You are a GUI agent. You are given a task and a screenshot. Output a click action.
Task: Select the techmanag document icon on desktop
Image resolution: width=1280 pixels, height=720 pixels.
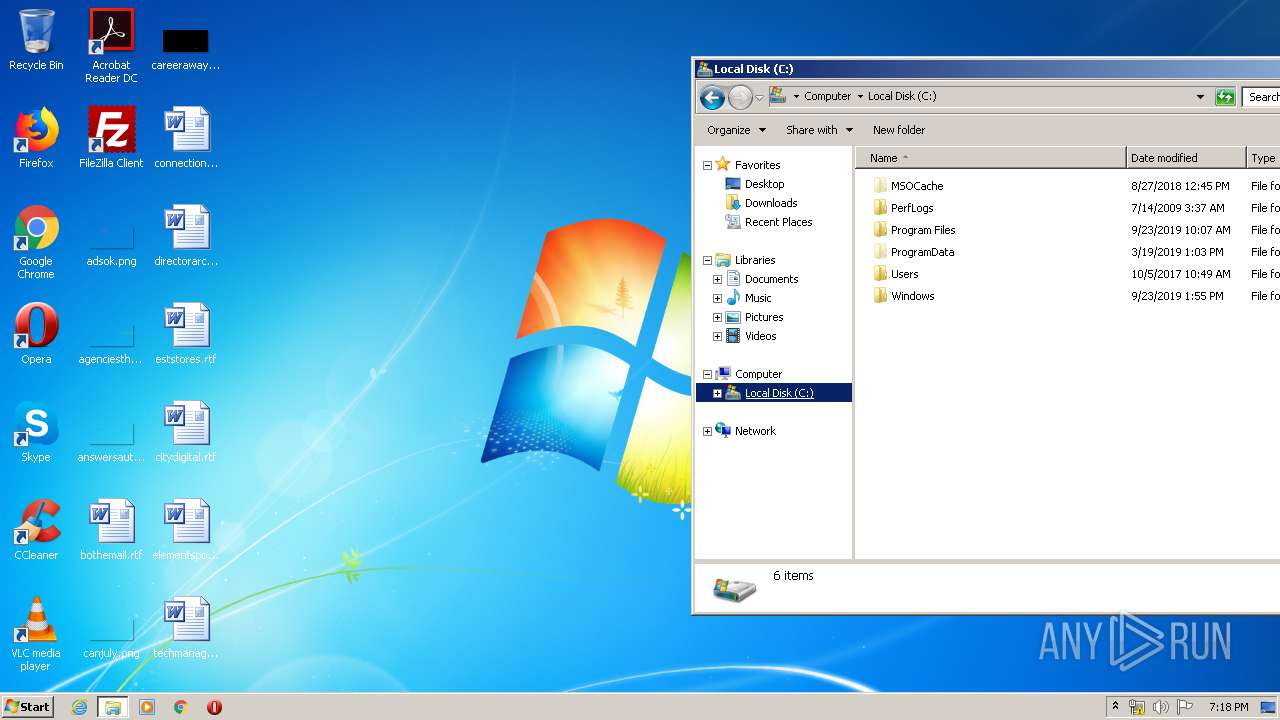(186, 628)
